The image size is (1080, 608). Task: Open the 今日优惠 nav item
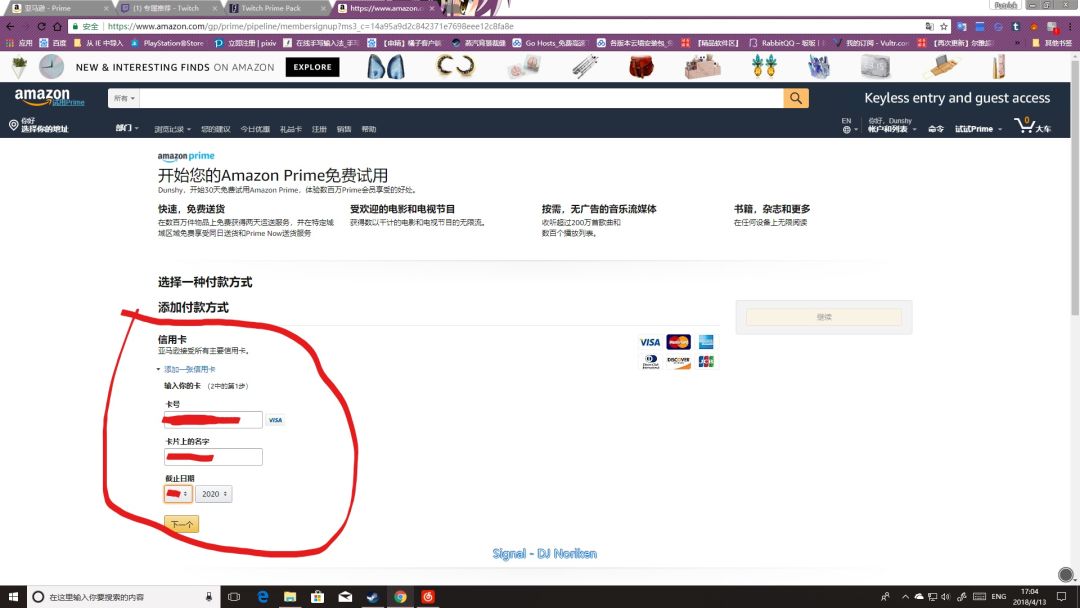255,129
